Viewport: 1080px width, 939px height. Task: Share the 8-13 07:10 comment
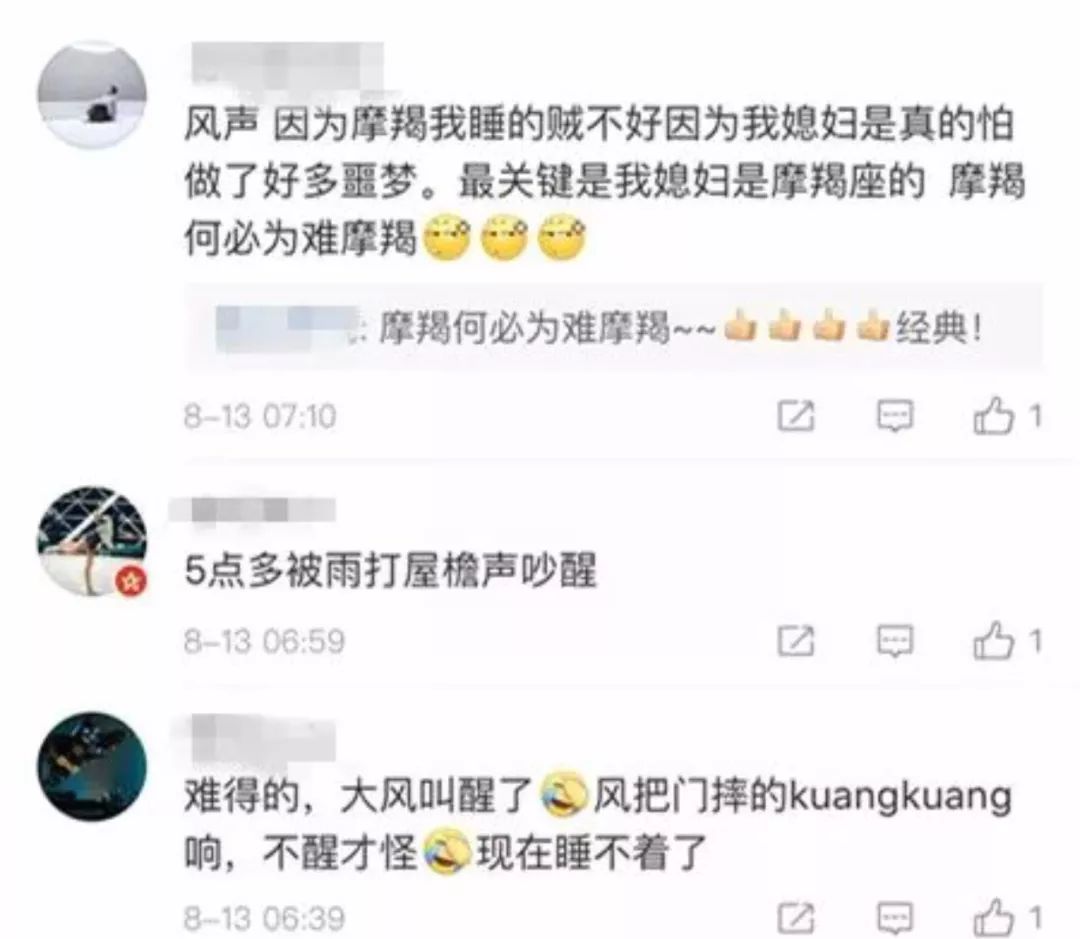coord(796,415)
